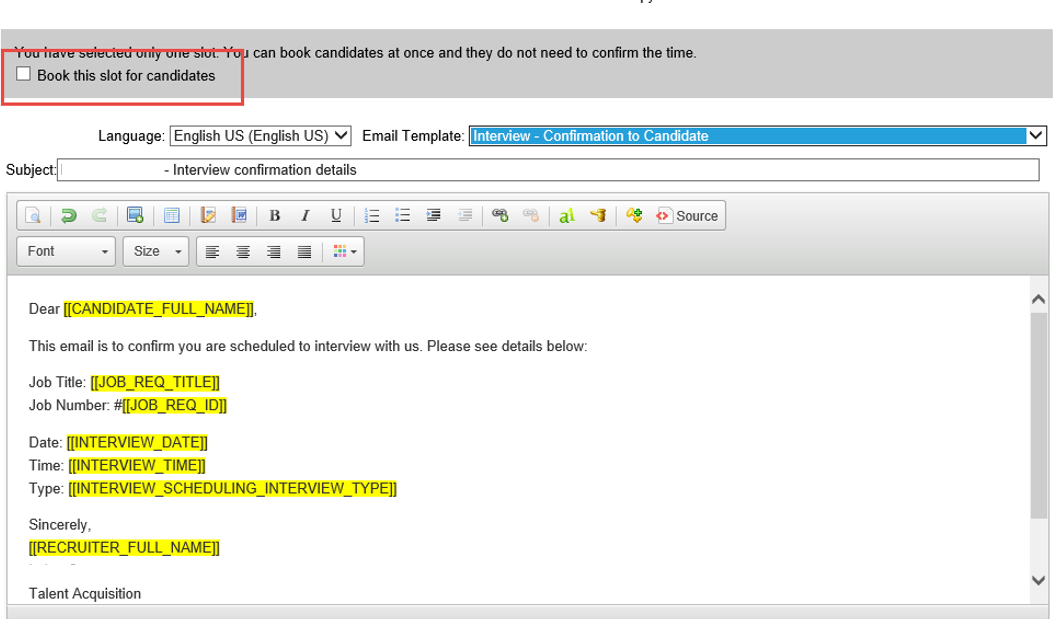Align text right

click(273, 252)
